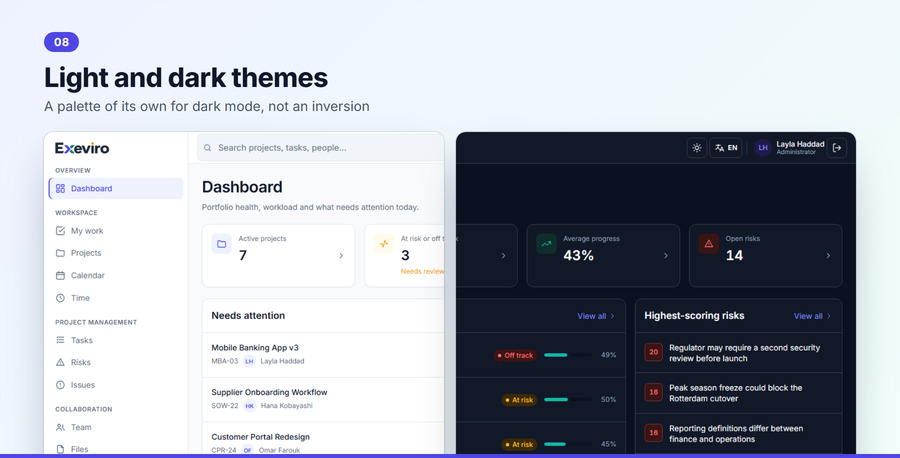Click the Off track status badge
The width and height of the screenshot is (900, 458).
coord(515,355)
